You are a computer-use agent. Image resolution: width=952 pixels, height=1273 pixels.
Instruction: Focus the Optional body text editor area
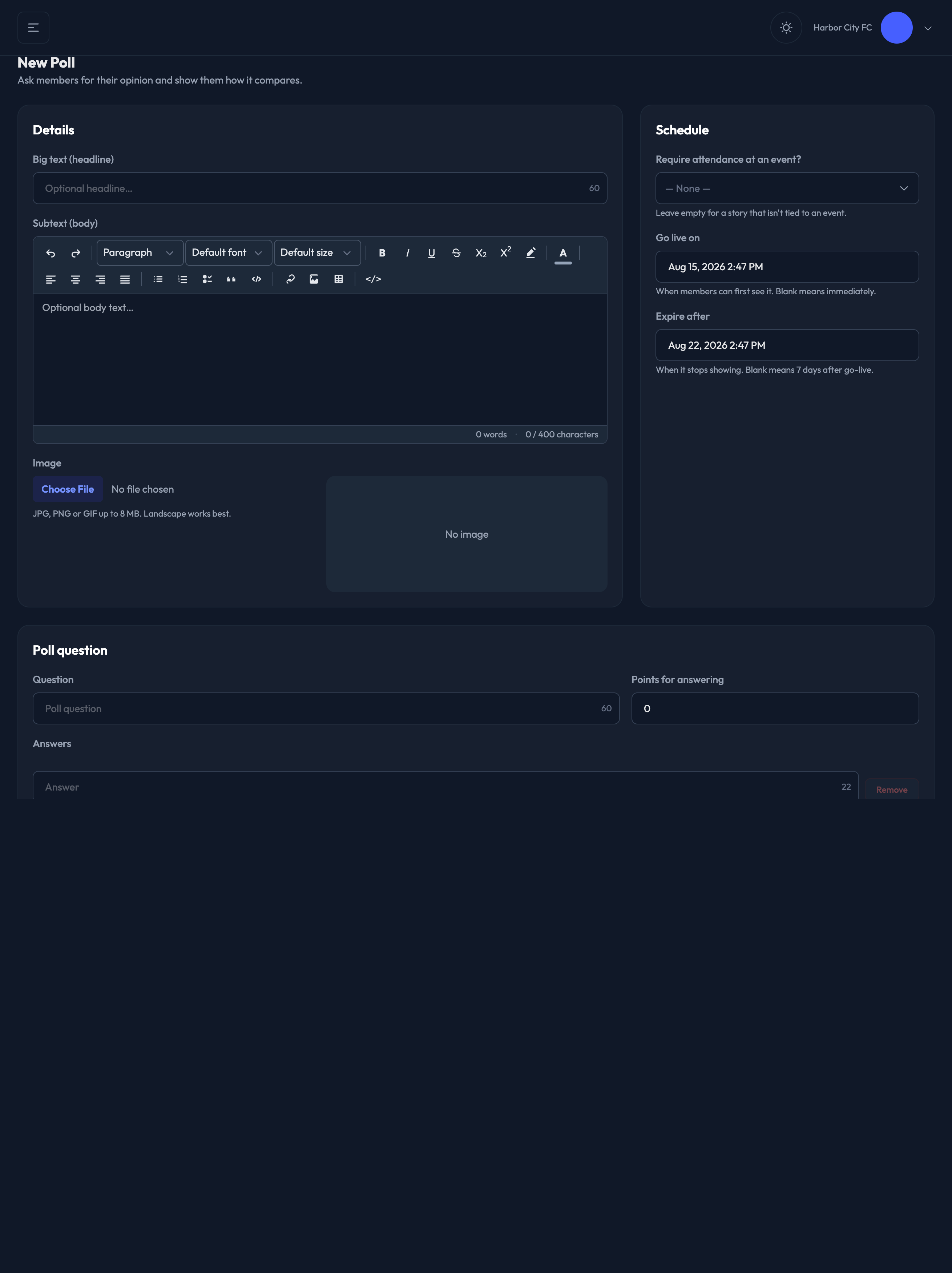319,360
